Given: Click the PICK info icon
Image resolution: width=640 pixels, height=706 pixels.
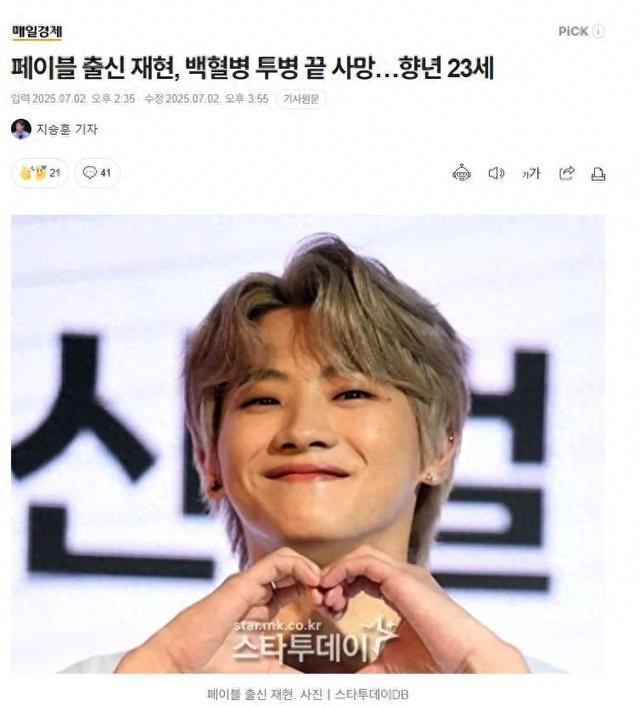Looking at the screenshot, I should click(598, 32).
